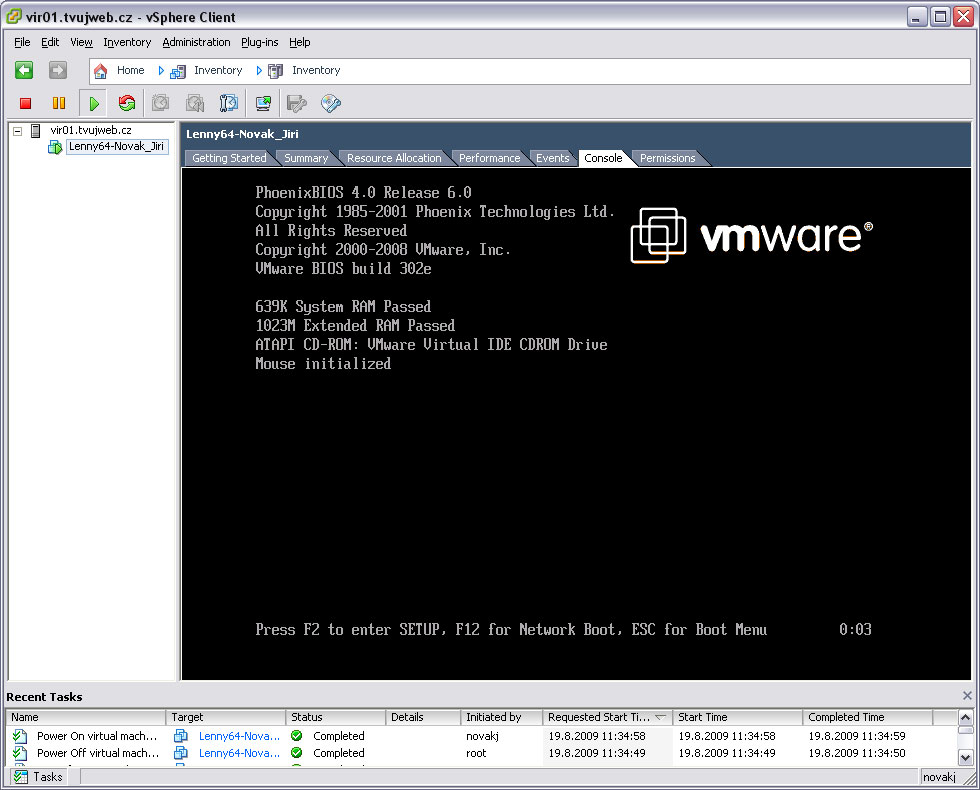Switch to the Performance tab
The width and height of the screenshot is (980, 790).
tap(489, 158)
